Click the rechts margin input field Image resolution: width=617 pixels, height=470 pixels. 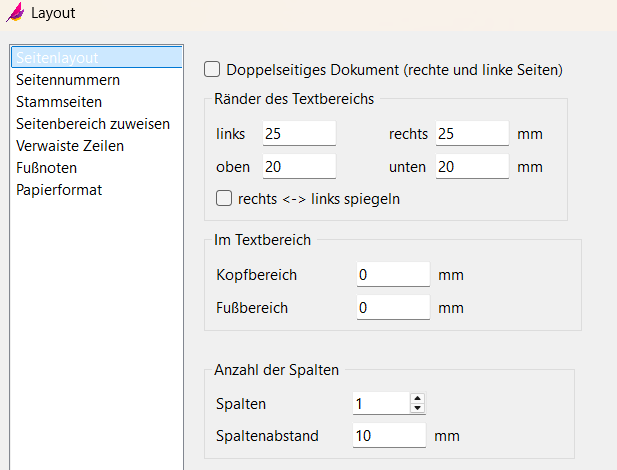tap(472, 133)
